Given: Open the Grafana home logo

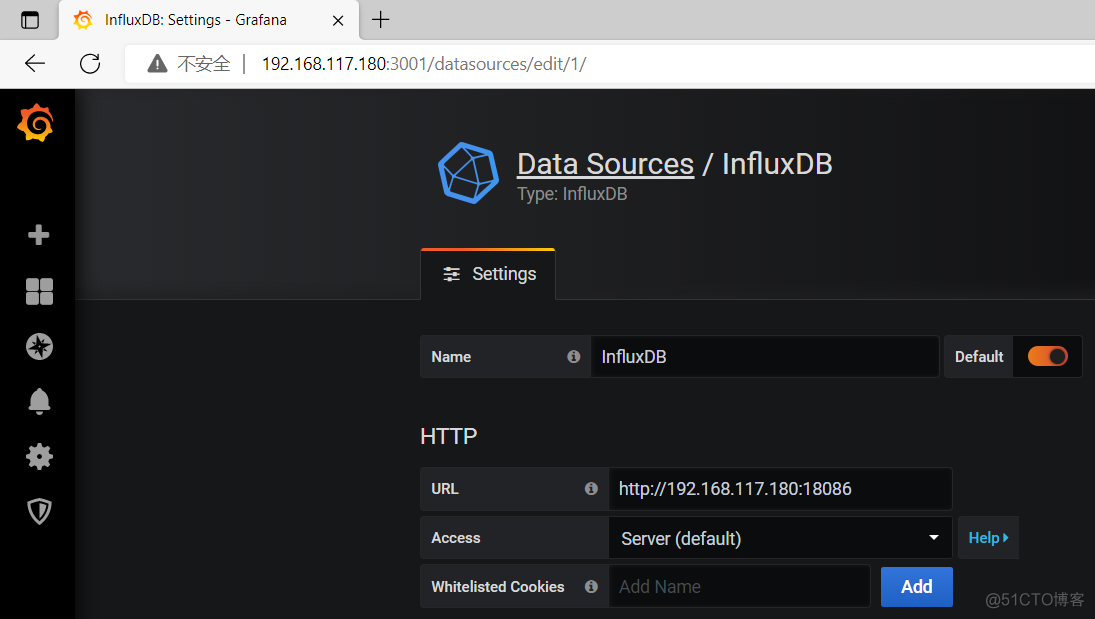Looking at the screenshot, I should [x=36, y=123].
